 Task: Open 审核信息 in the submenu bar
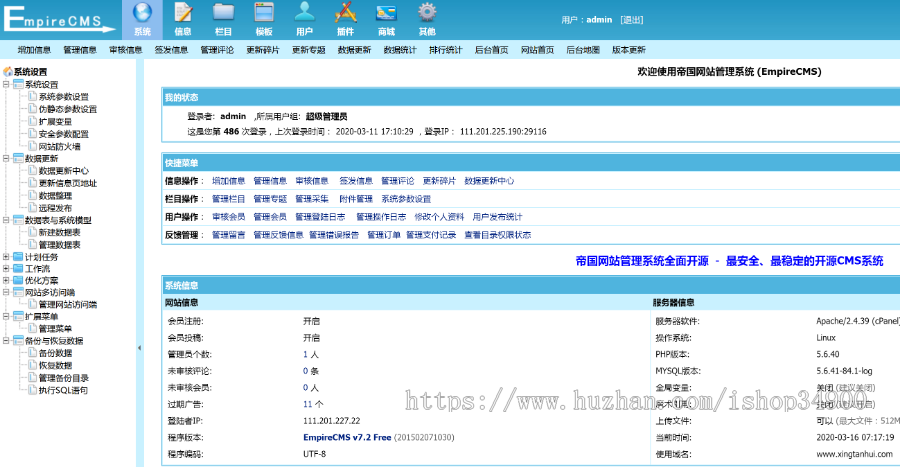126,50
